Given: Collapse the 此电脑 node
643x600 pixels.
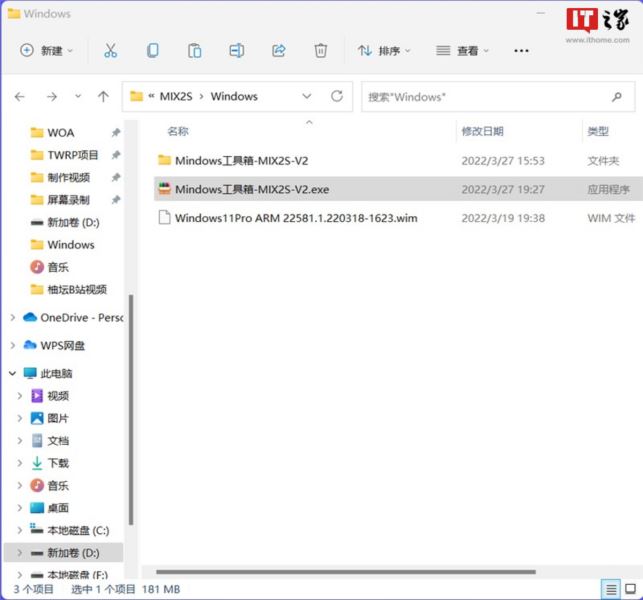Looking at the screenshot, I should point(13,373).
